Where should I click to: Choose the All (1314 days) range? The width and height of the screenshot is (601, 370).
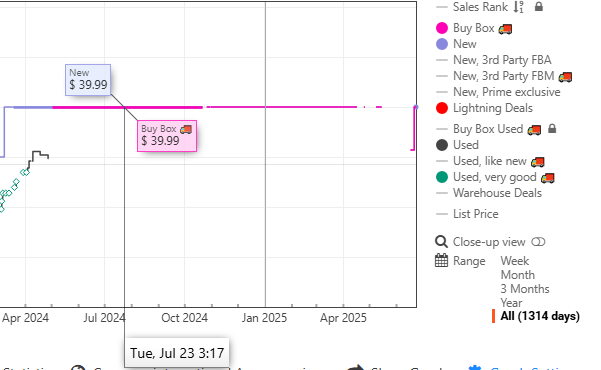(x=540, y=316)
